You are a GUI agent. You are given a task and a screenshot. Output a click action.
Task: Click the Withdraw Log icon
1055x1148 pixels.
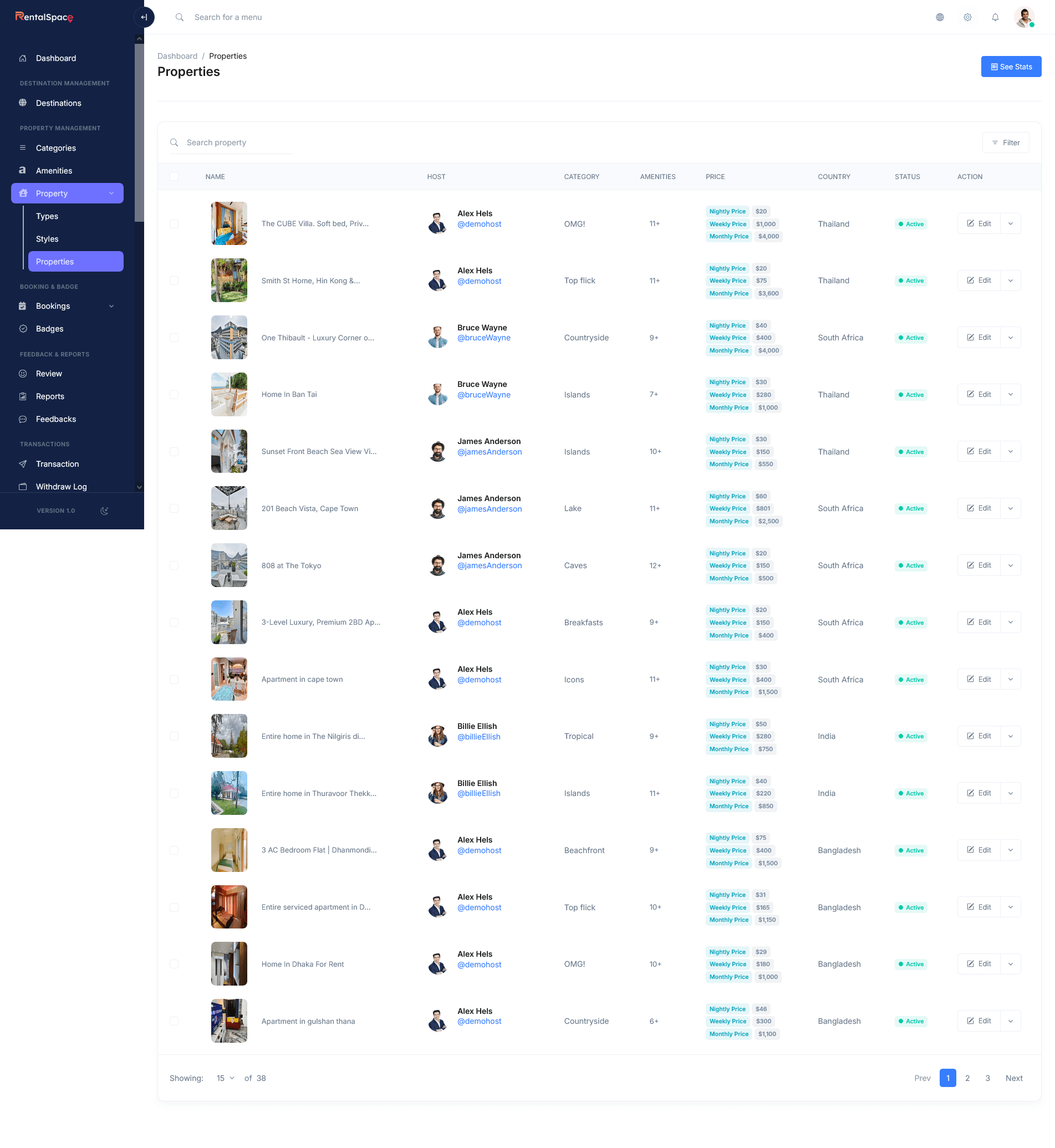23,487
